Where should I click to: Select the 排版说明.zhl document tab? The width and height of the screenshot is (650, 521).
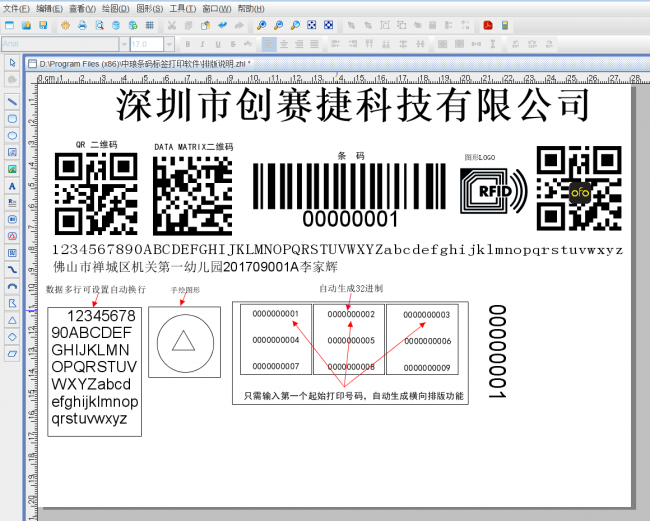(x=139, y=64)
